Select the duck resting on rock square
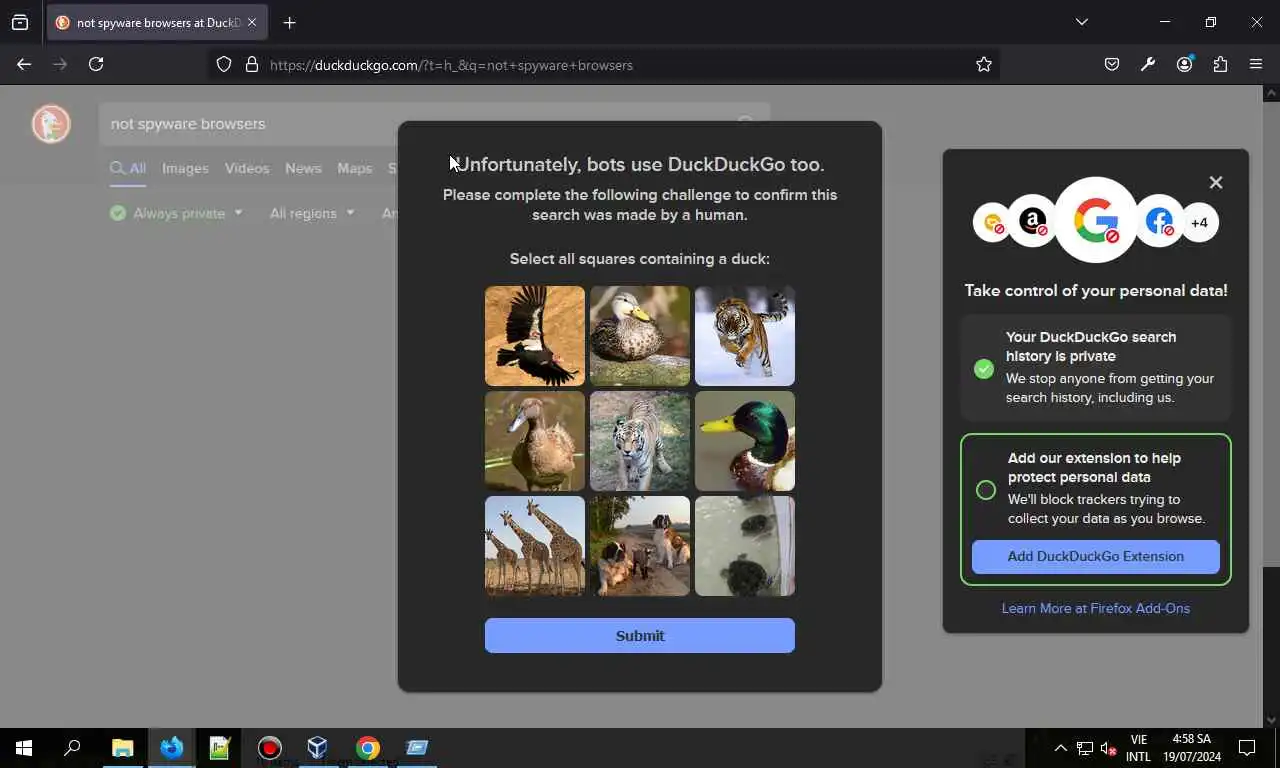 (640, 336)
